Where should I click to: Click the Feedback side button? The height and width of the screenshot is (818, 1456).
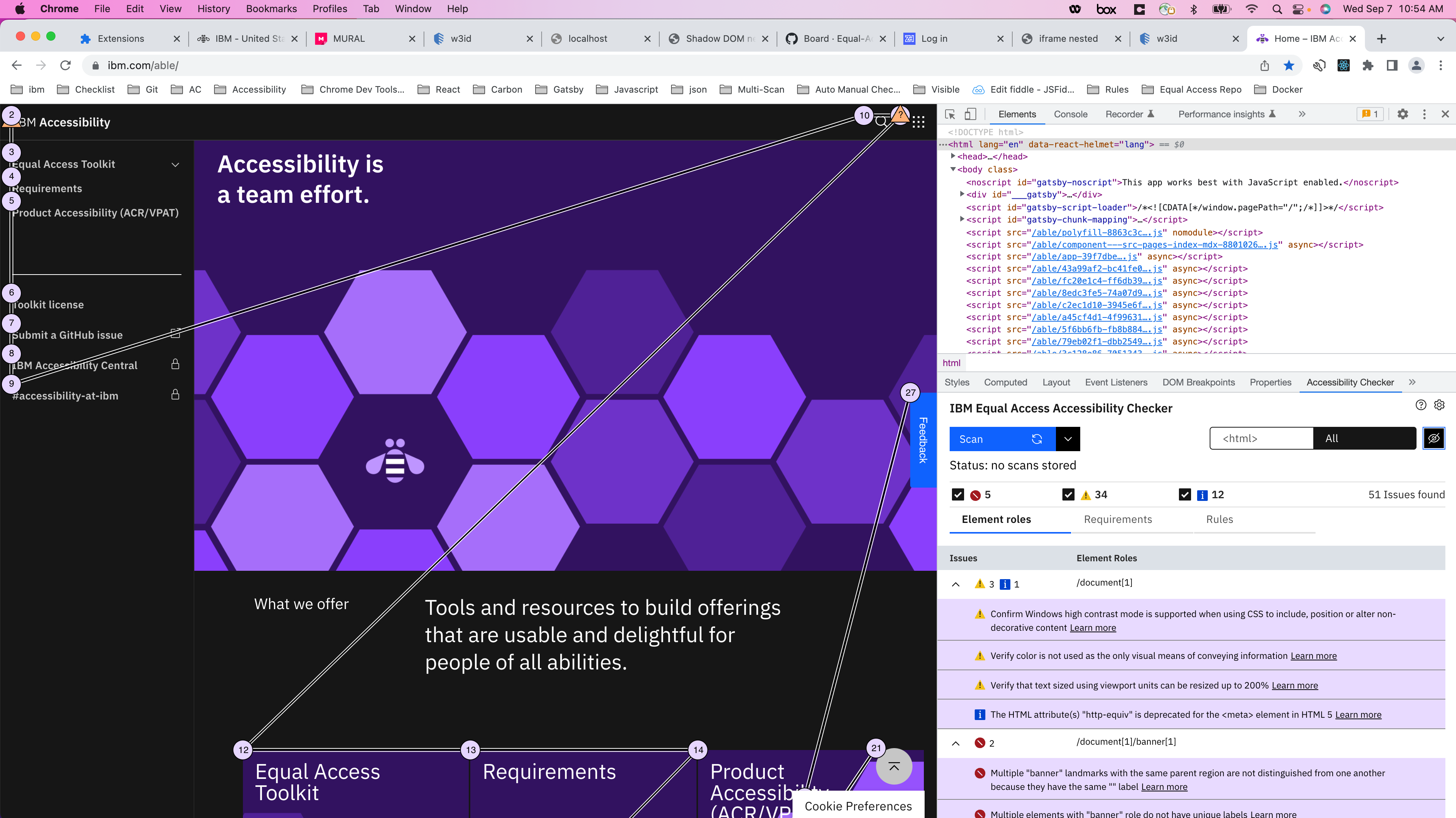coord(923,440)
